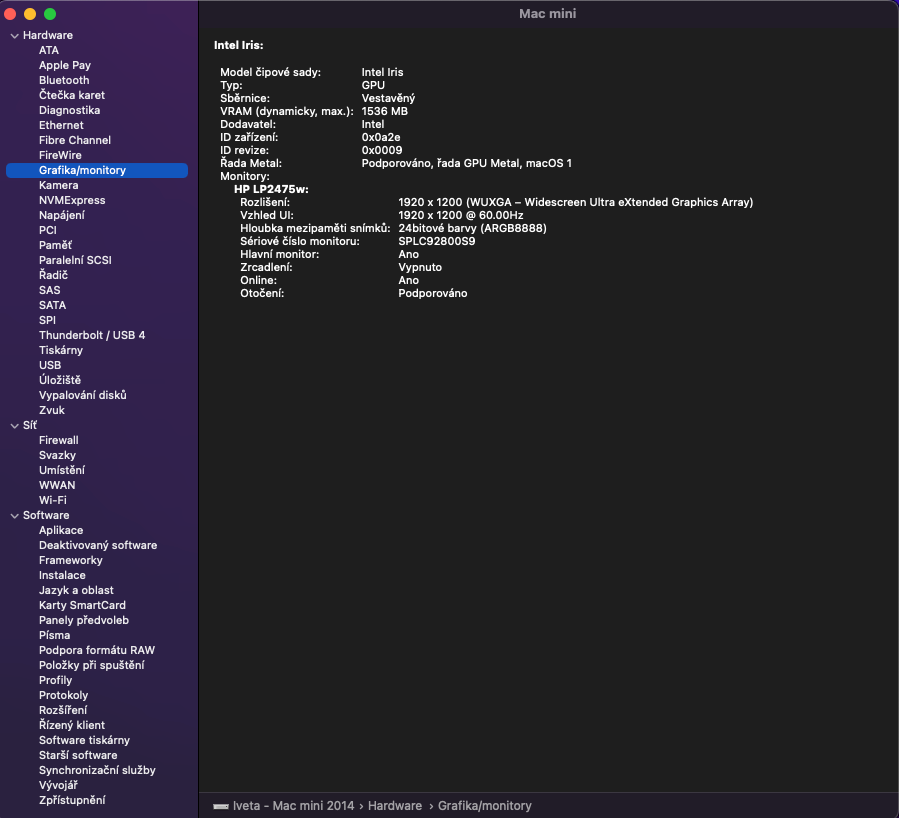
Task: Select Rozšíření item
Action: pos(63,710)
